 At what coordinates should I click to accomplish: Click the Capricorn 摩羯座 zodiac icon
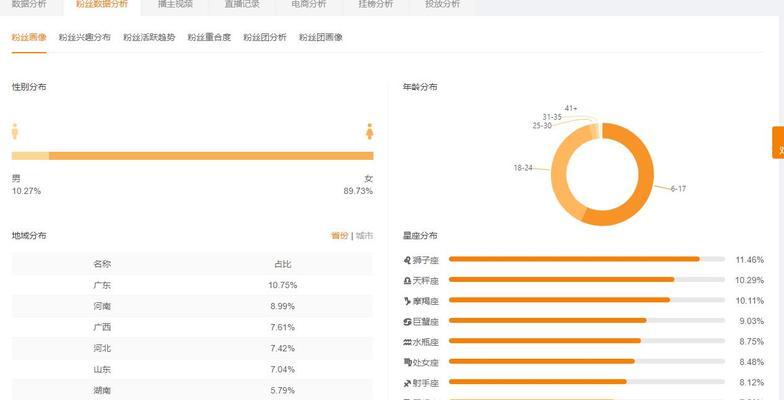407,301
